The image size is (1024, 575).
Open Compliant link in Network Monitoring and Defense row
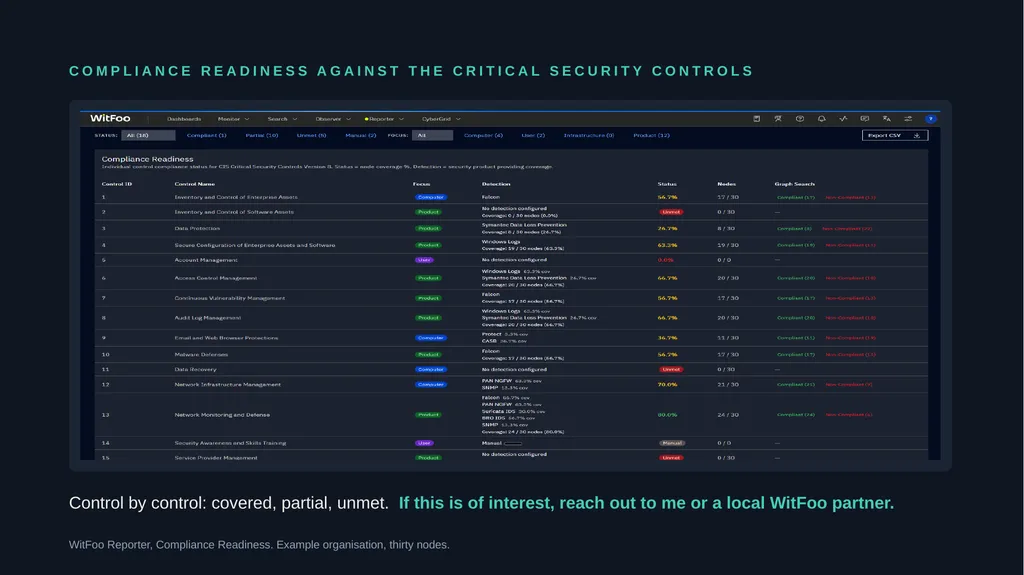(x=795, y=415)
